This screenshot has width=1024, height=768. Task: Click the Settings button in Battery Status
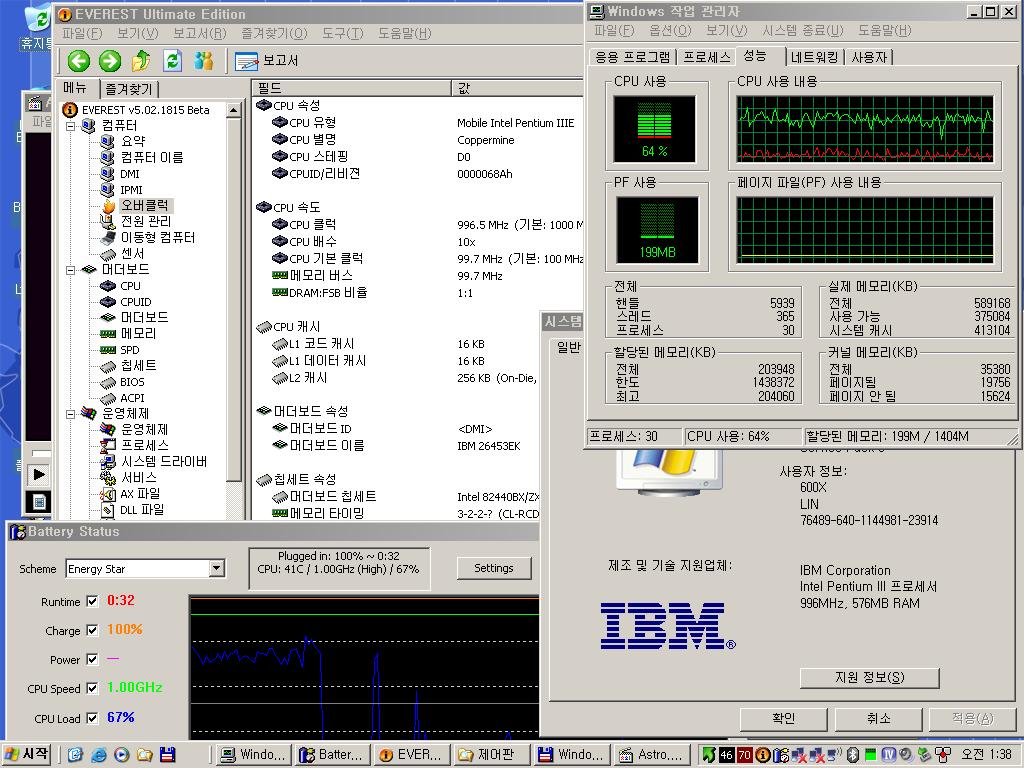pyautogui.click(x=494, y=566)
